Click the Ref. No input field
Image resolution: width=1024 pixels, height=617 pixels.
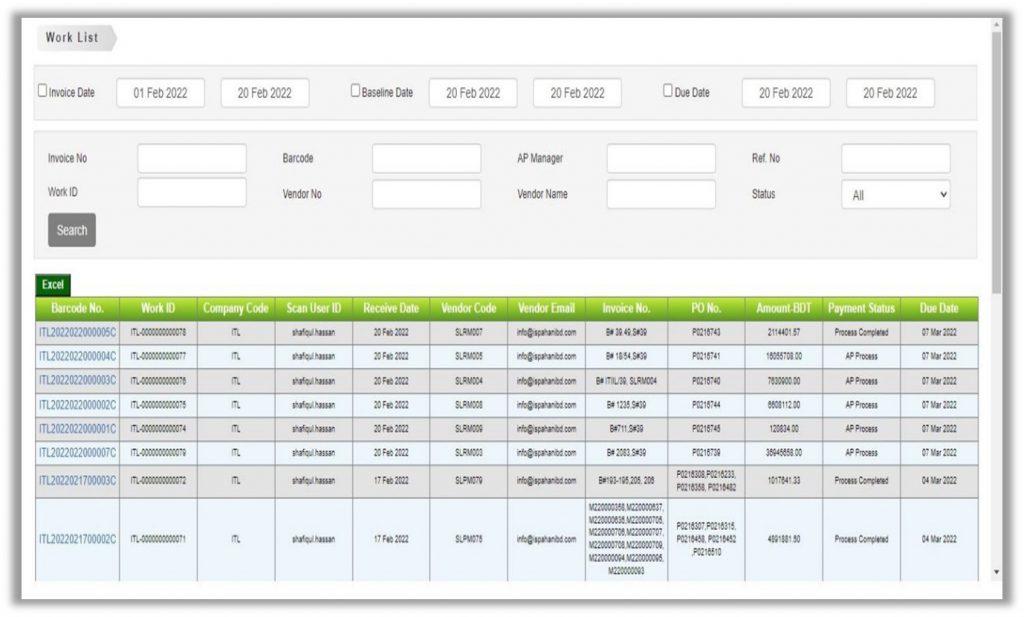pyautogui.click(x=895, y=159)
